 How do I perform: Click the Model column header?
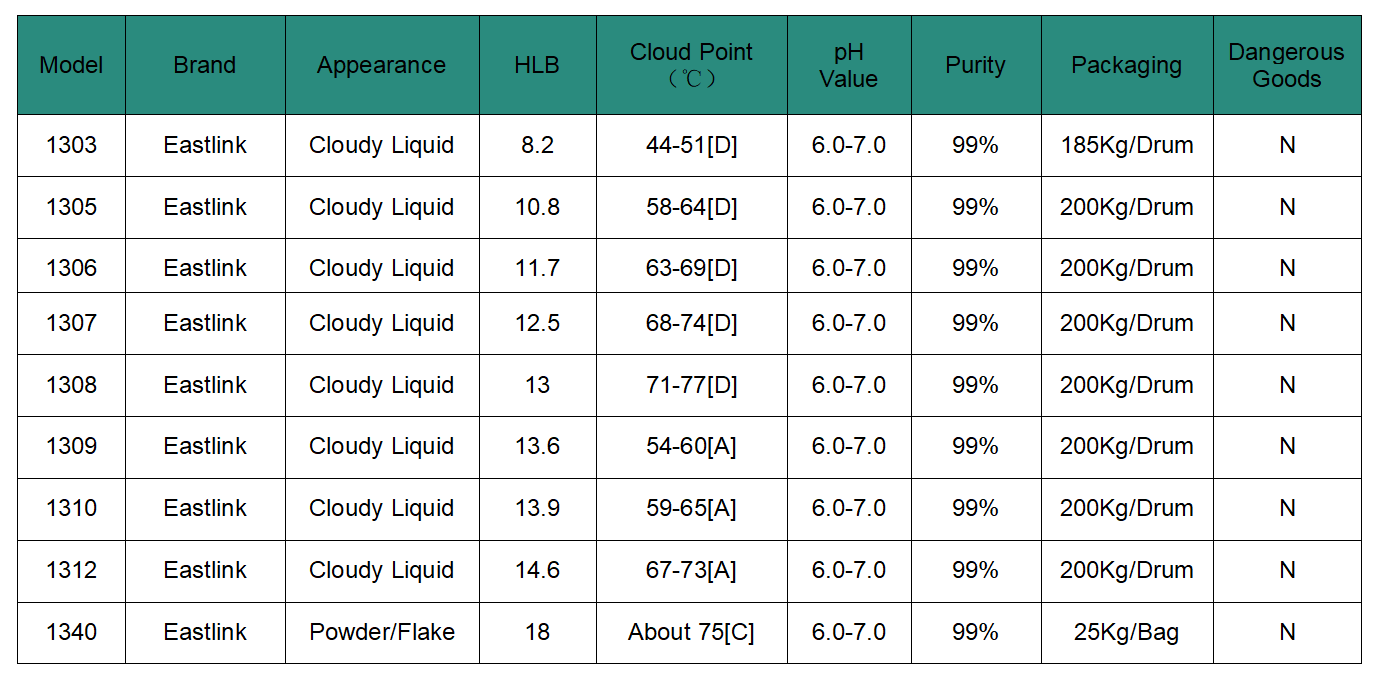coord(71,65)
